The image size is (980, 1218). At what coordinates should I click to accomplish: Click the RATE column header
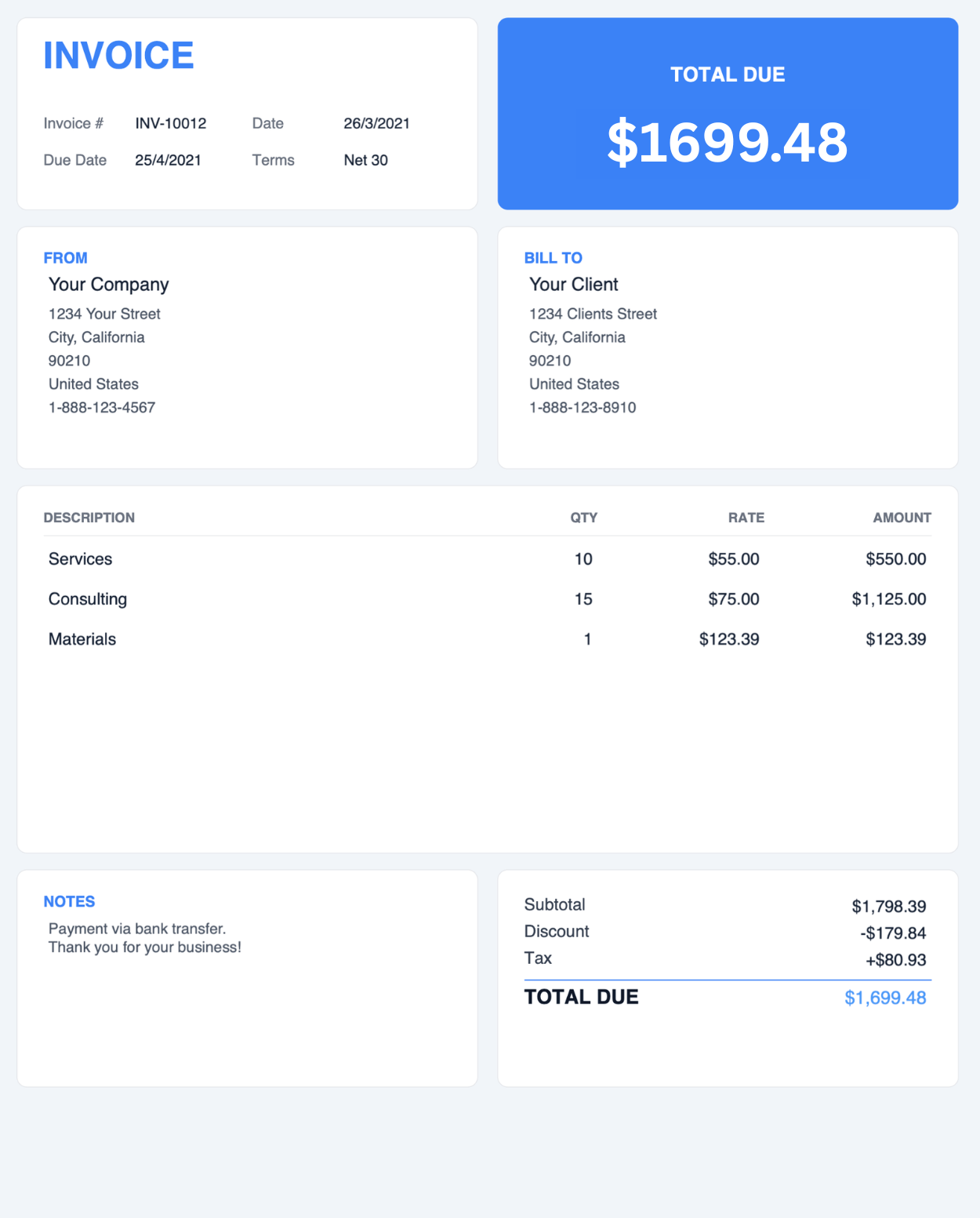(746, 518)
